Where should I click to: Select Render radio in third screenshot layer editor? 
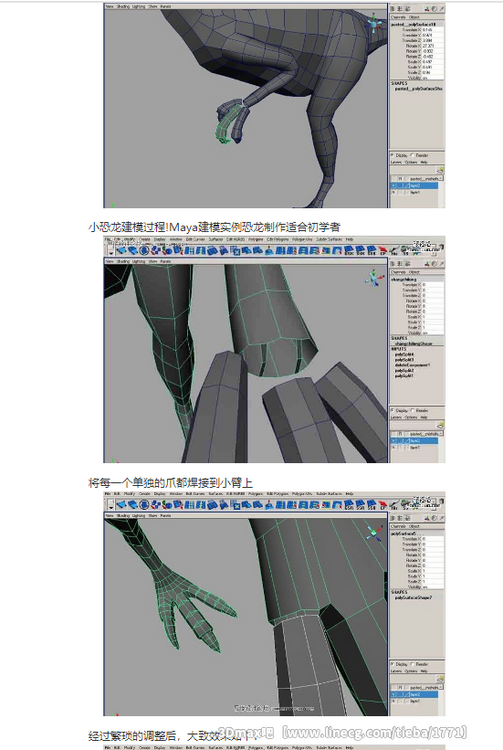pyautogui.click(x=413, y=664)
